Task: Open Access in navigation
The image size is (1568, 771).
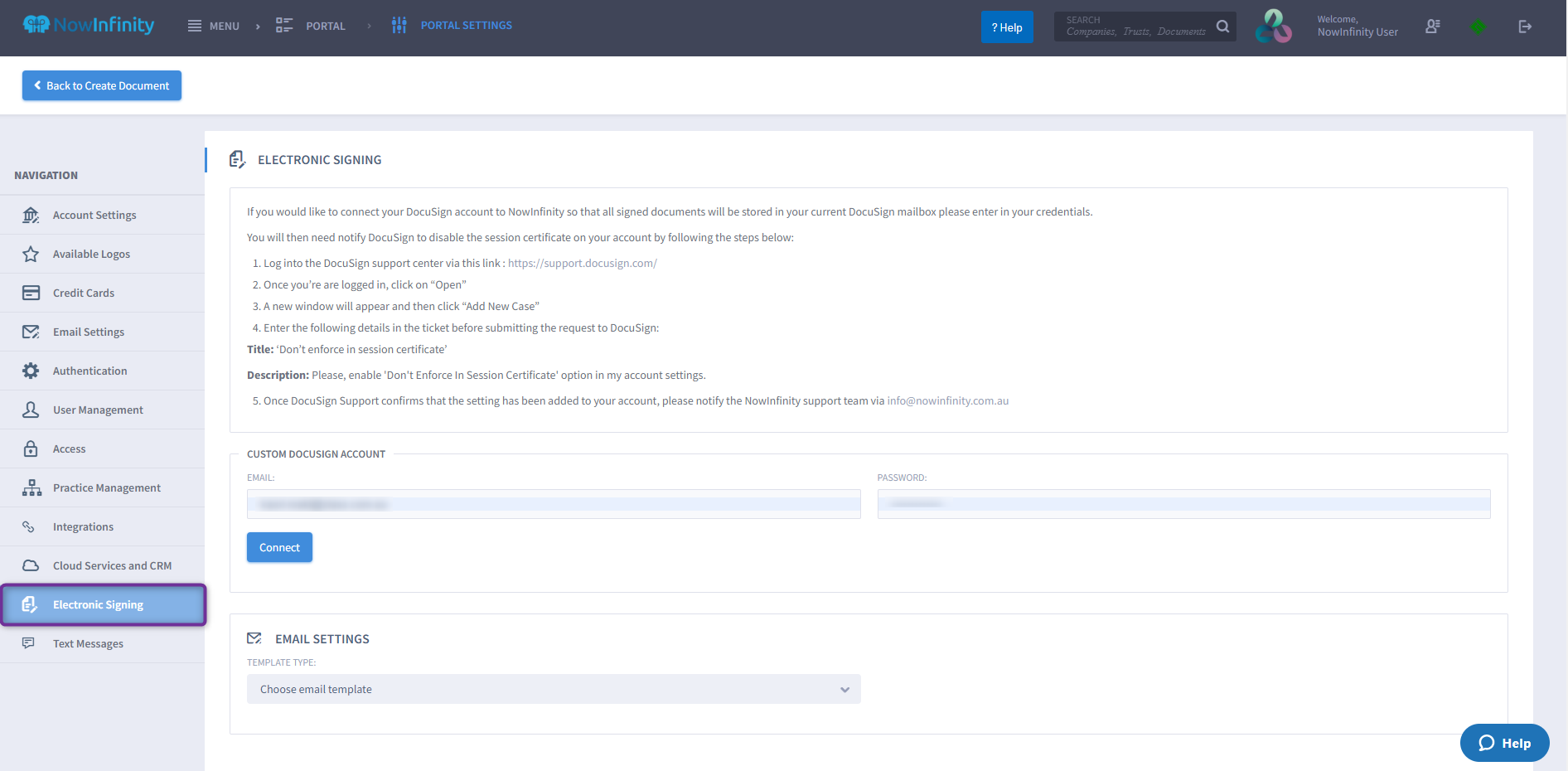Action: pyautogui.click(x=103, y=449)
